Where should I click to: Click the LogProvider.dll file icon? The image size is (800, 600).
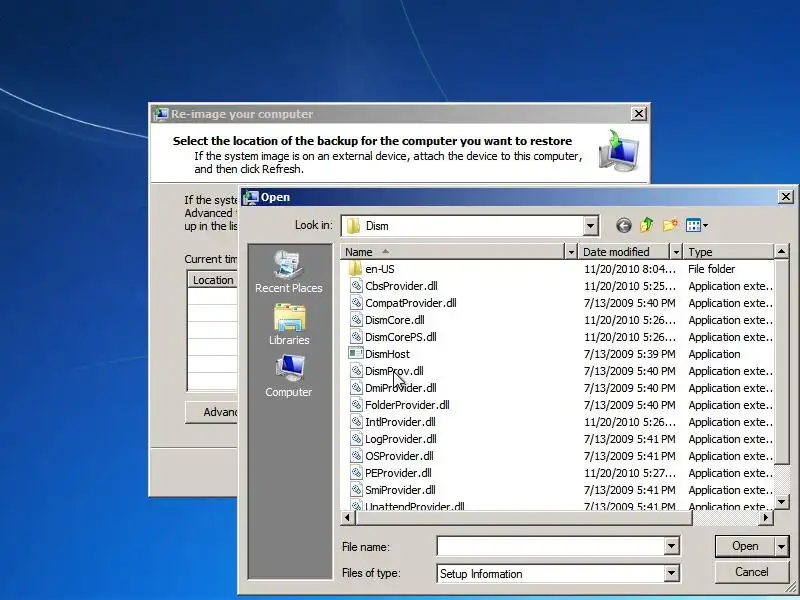[356, 439]
